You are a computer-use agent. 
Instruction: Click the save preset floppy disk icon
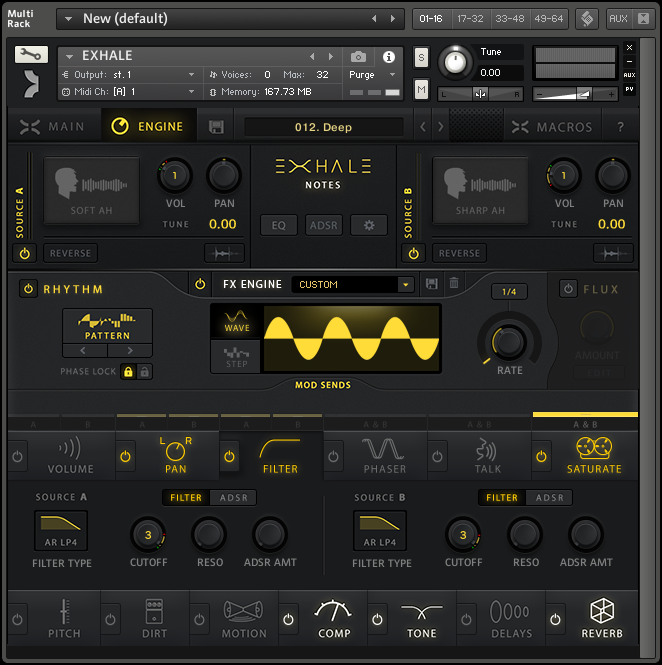(216, 127)
